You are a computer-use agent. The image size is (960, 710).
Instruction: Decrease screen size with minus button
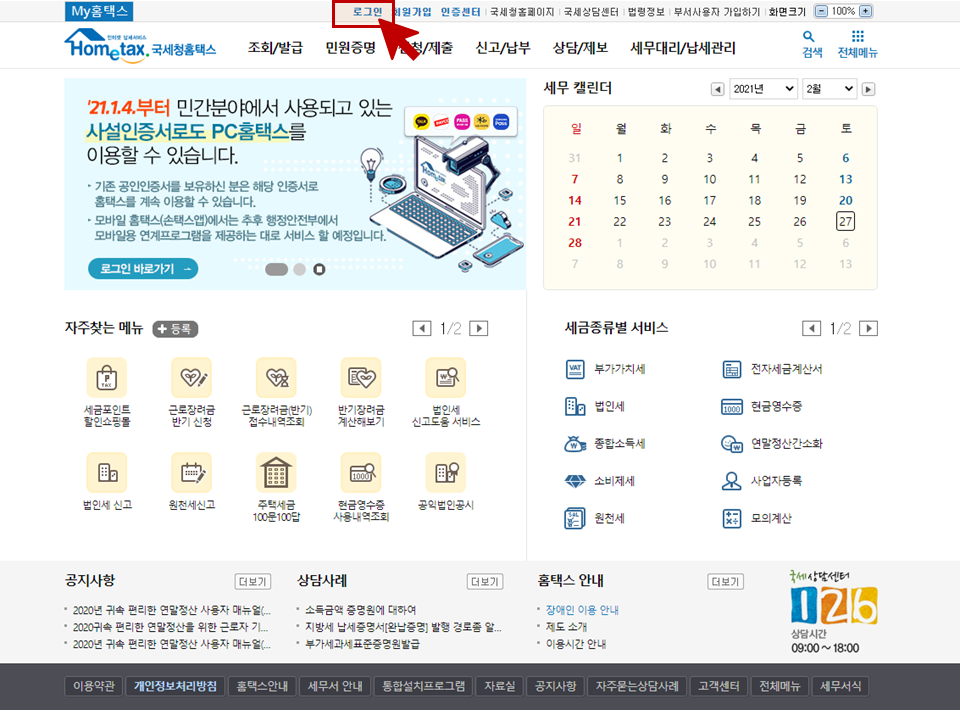coord(822,11)
